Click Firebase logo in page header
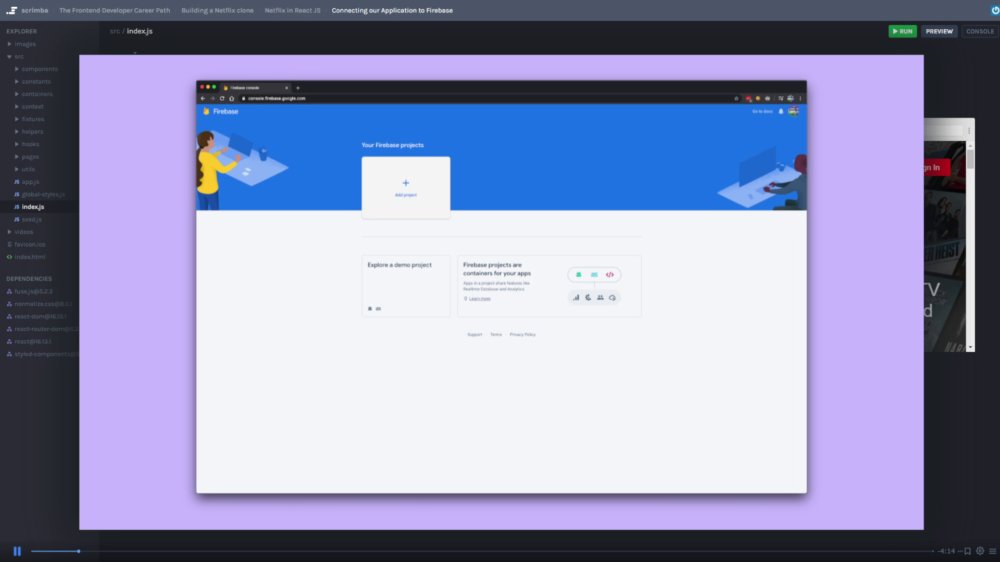The image size is (1000, 562). point(221,111)
